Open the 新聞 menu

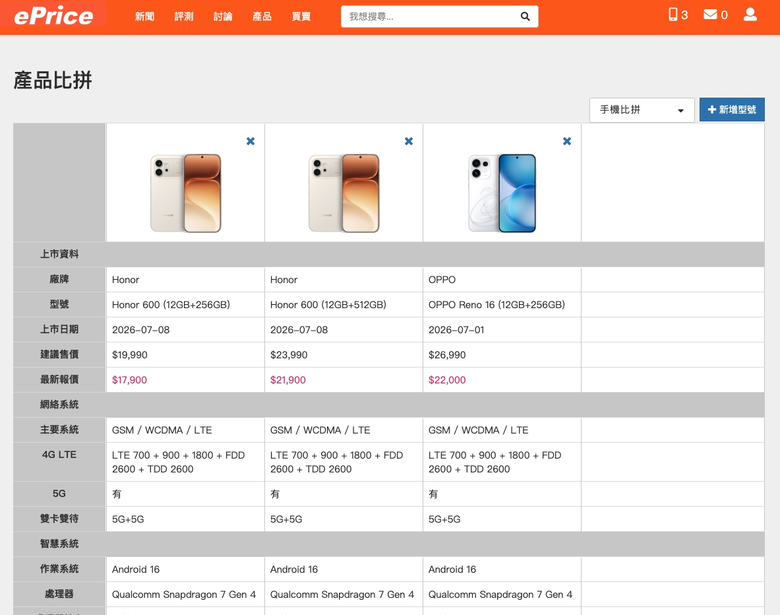click(145, 16)
